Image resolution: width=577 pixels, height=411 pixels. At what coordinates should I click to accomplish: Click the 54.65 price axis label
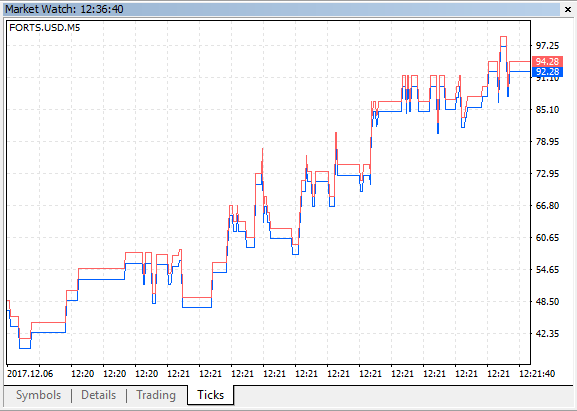tap(547, 270)
